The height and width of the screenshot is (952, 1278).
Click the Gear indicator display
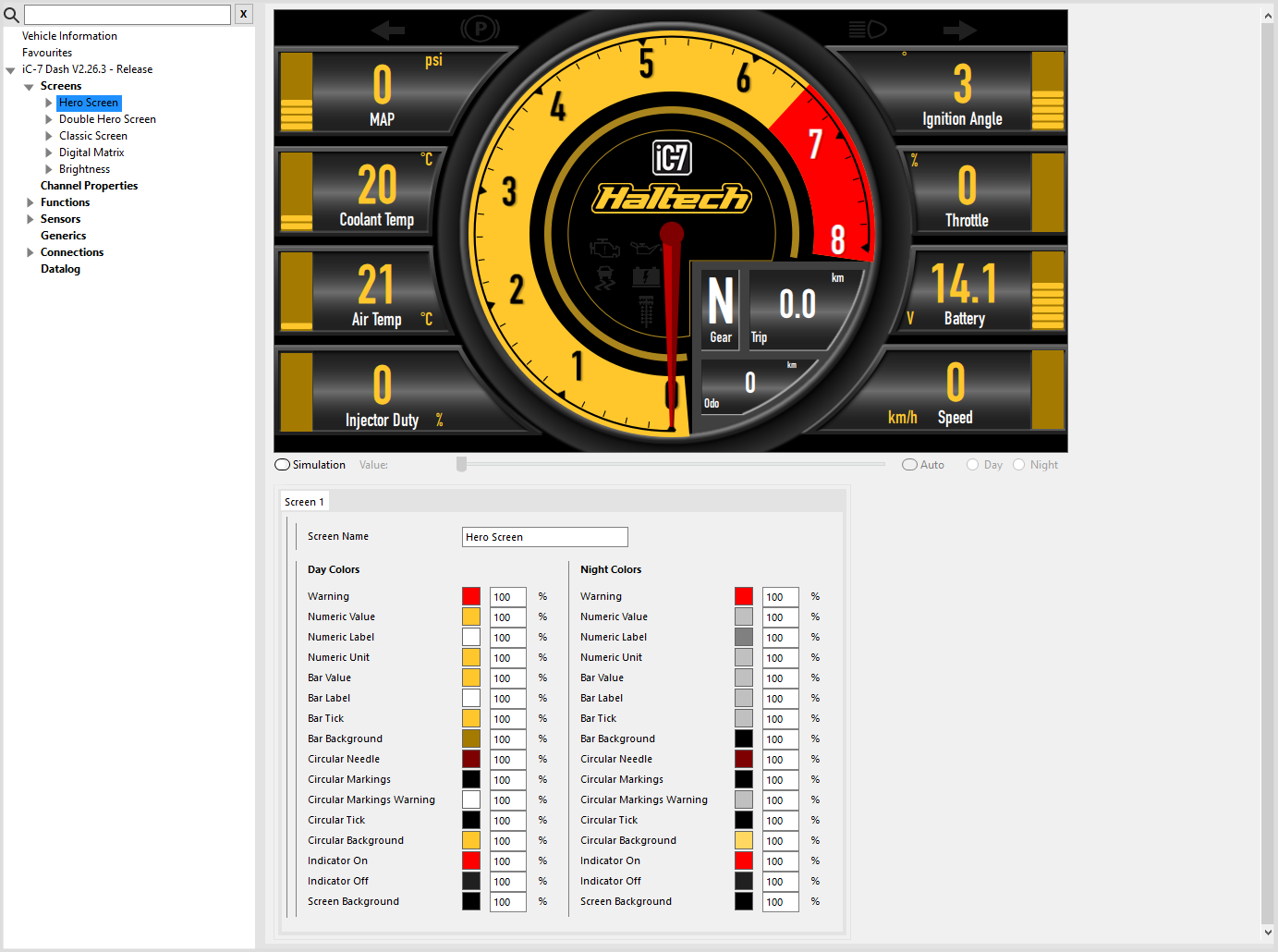click(x=721, y=310)
